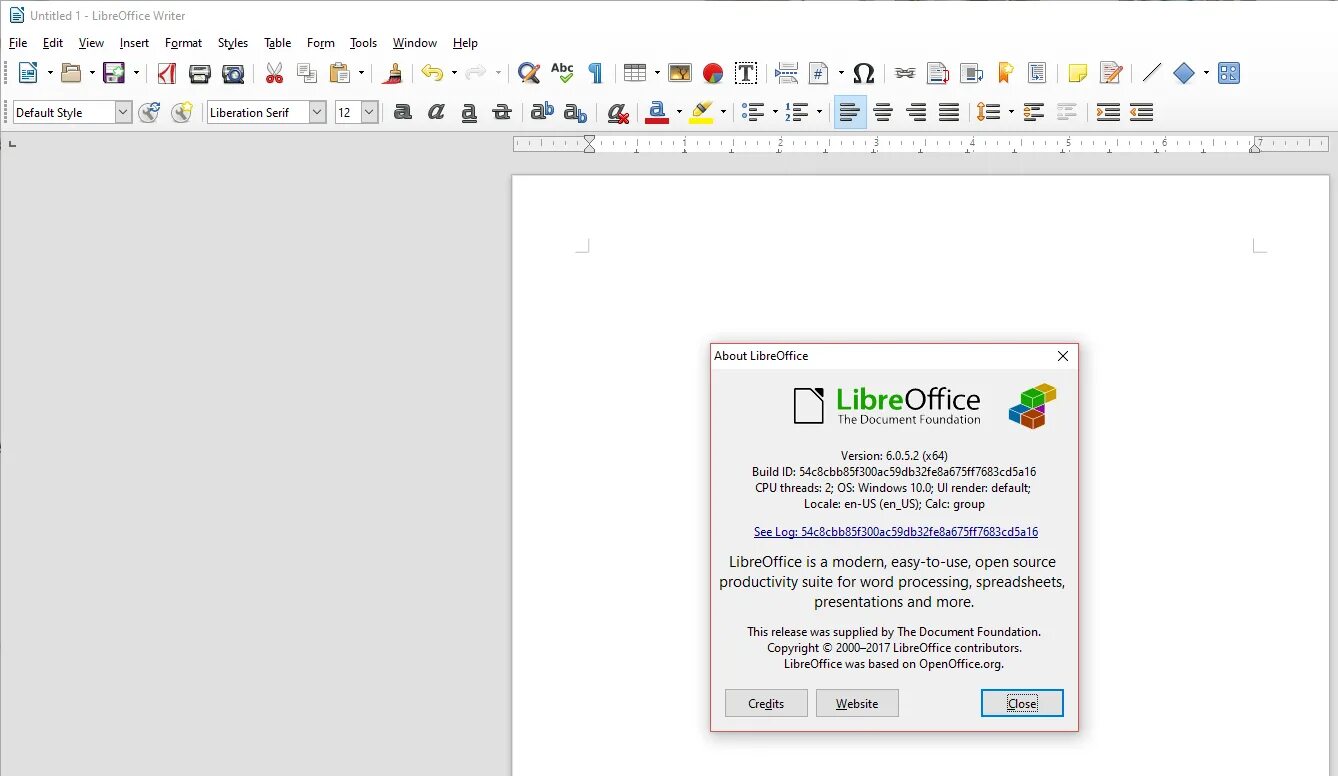
Task: Decrease paragraph indent
Action: tap(1141, 113)
